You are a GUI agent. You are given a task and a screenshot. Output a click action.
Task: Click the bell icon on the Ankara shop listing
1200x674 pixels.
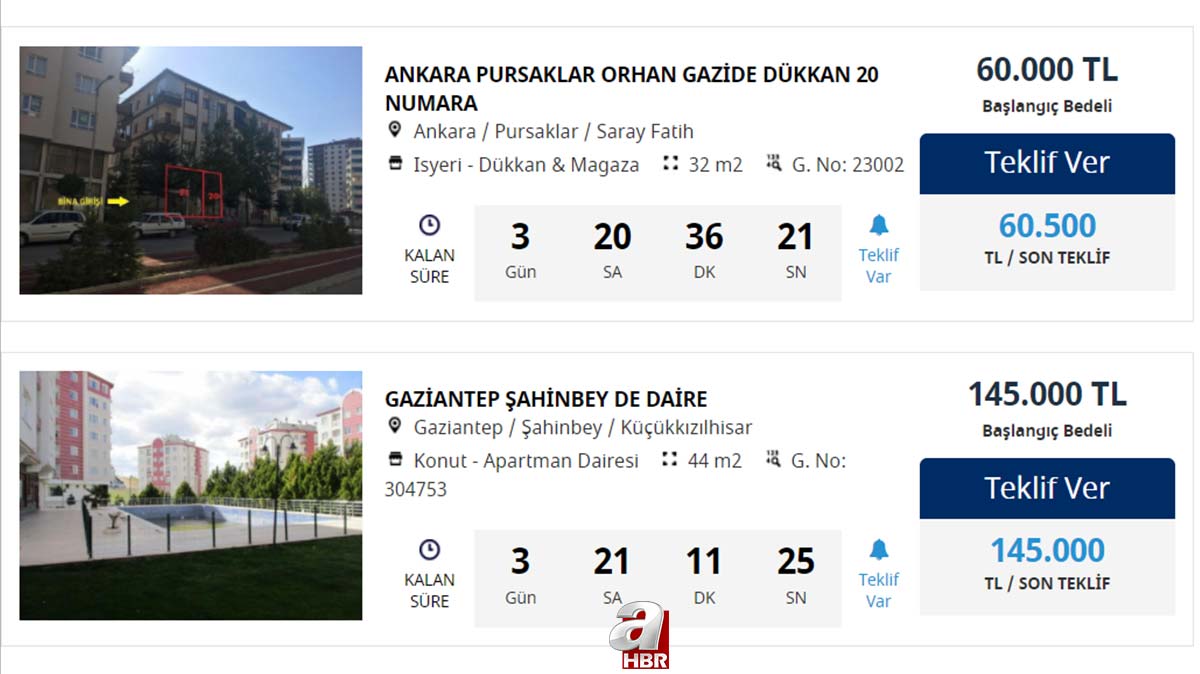(x=879, y=225)
